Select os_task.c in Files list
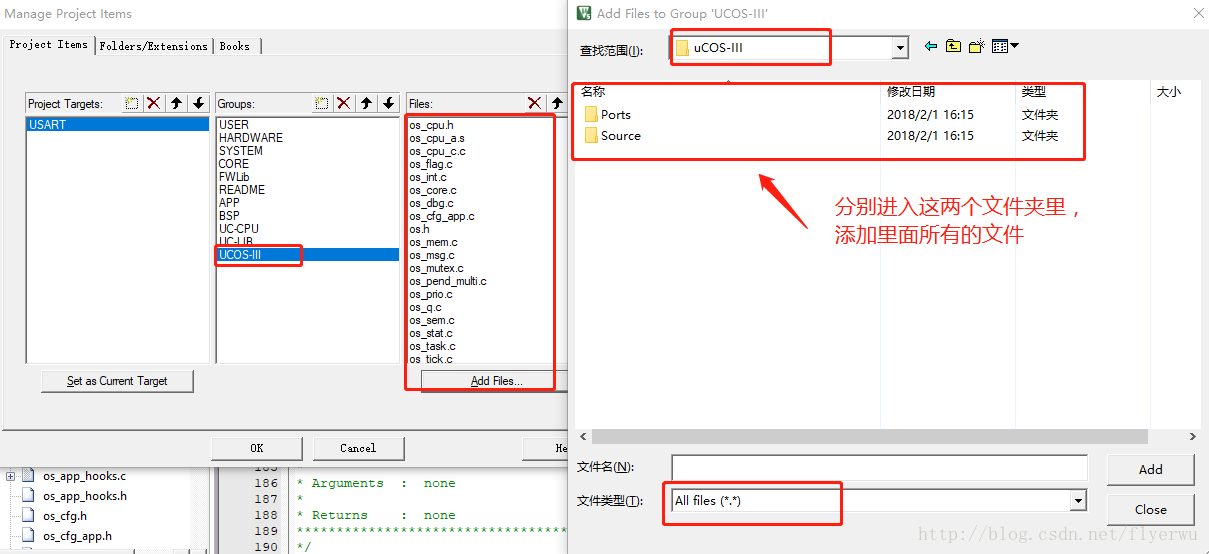This screenshot has width=1209, height=554. [x=432, y=346]
